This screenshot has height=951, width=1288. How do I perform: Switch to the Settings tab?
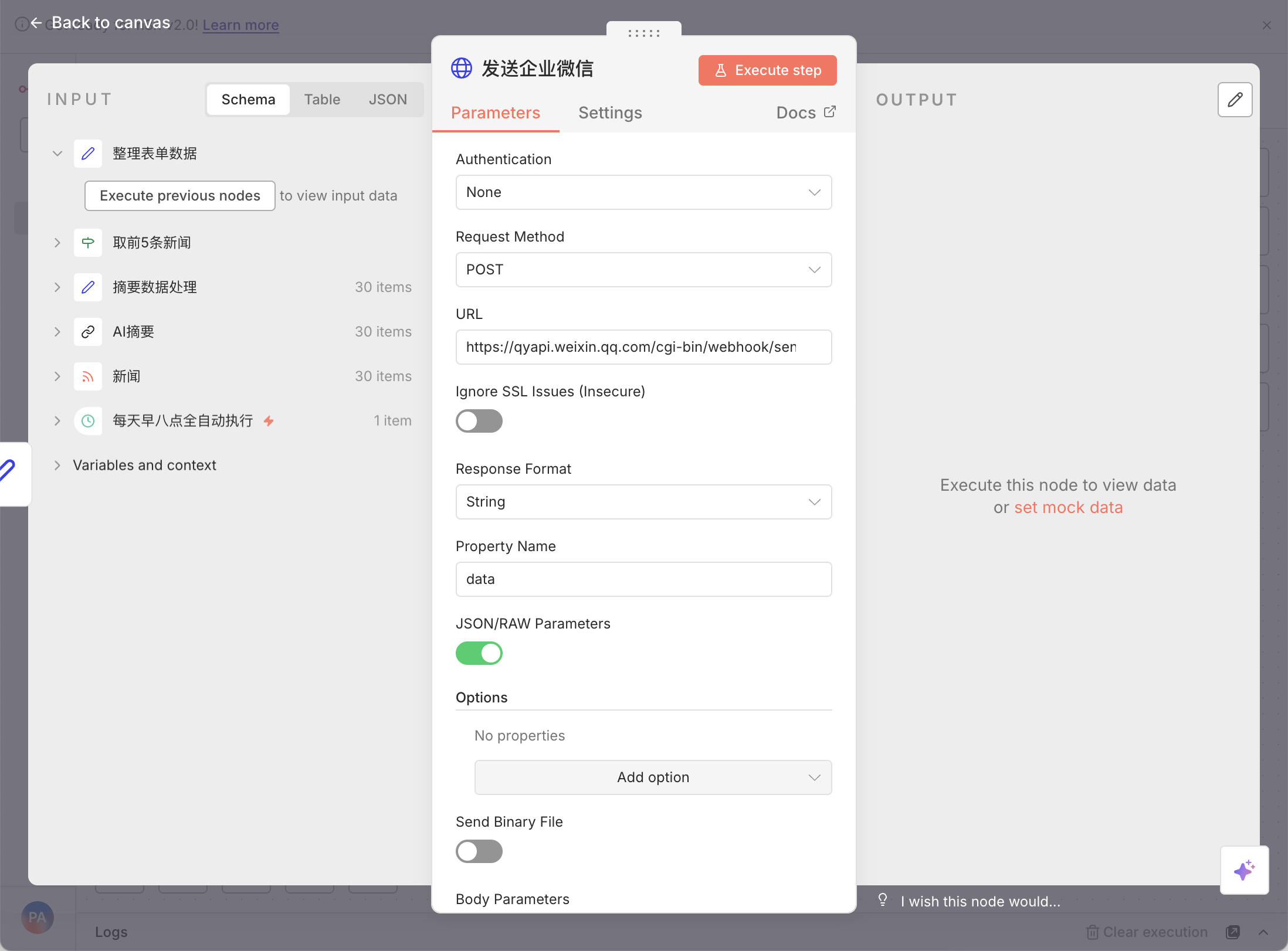point(610,113)
